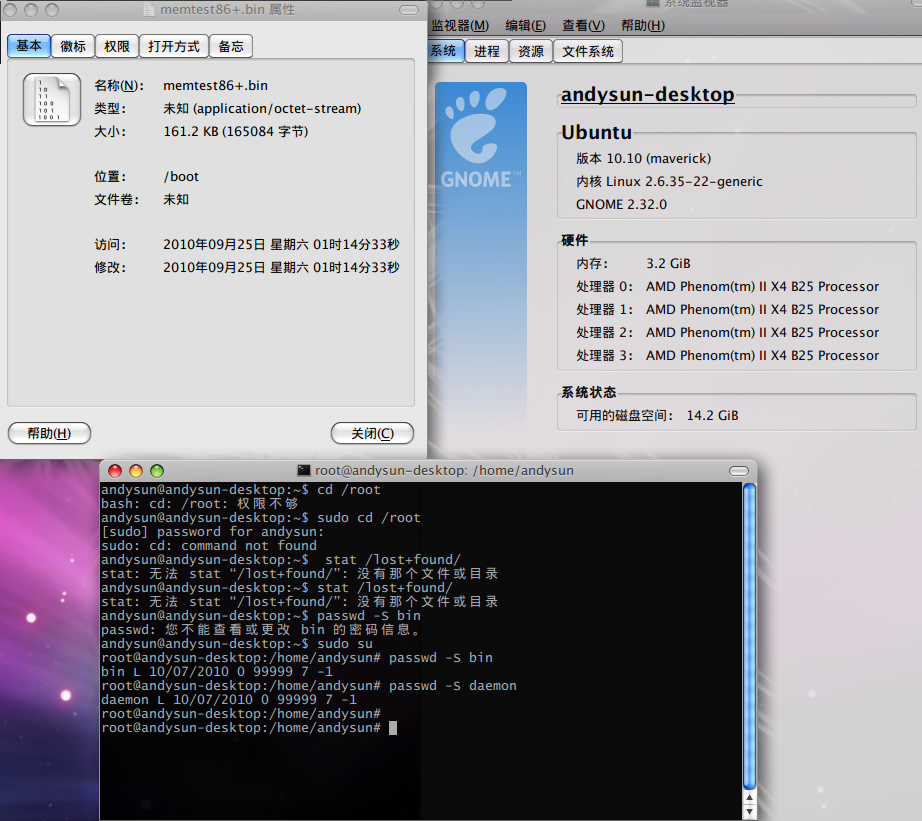Select the 基本 tab in the properties window

pyautogui.click(x=29, y=46)
